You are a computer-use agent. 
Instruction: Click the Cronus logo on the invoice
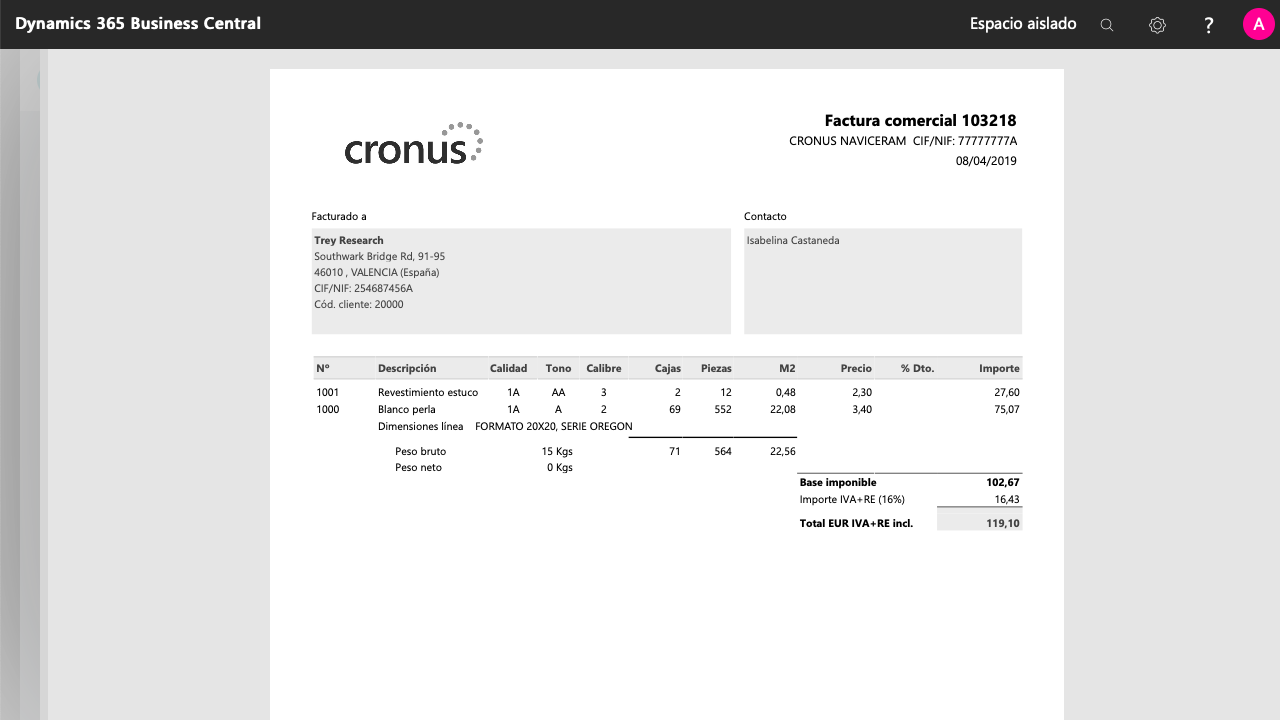coord(413,144)
